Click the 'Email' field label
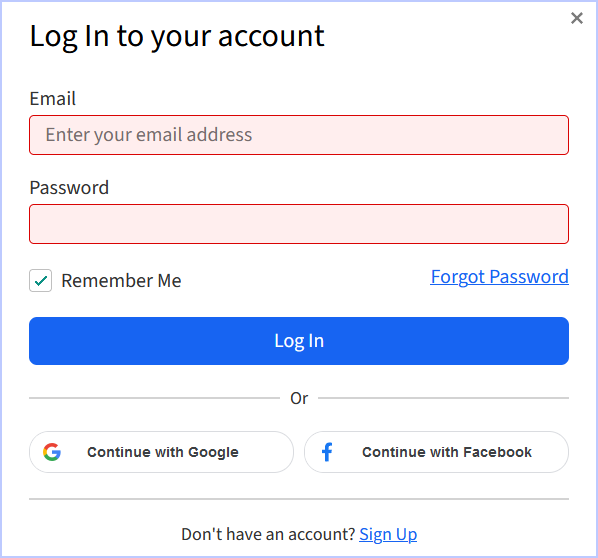Viewport: 598px width, 558px height. pyautogui.click(x=53, y=99)
